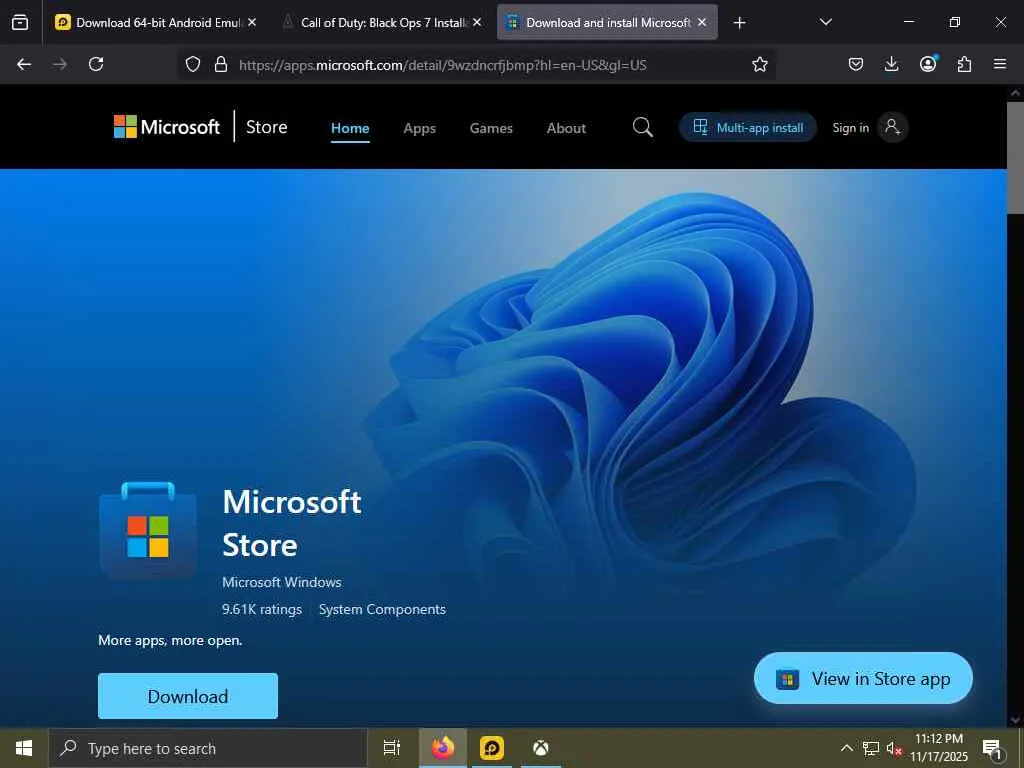This screenshot has width=1024, height=768.
Task: Open a new browser tab
Action: (x=739, y=23)
